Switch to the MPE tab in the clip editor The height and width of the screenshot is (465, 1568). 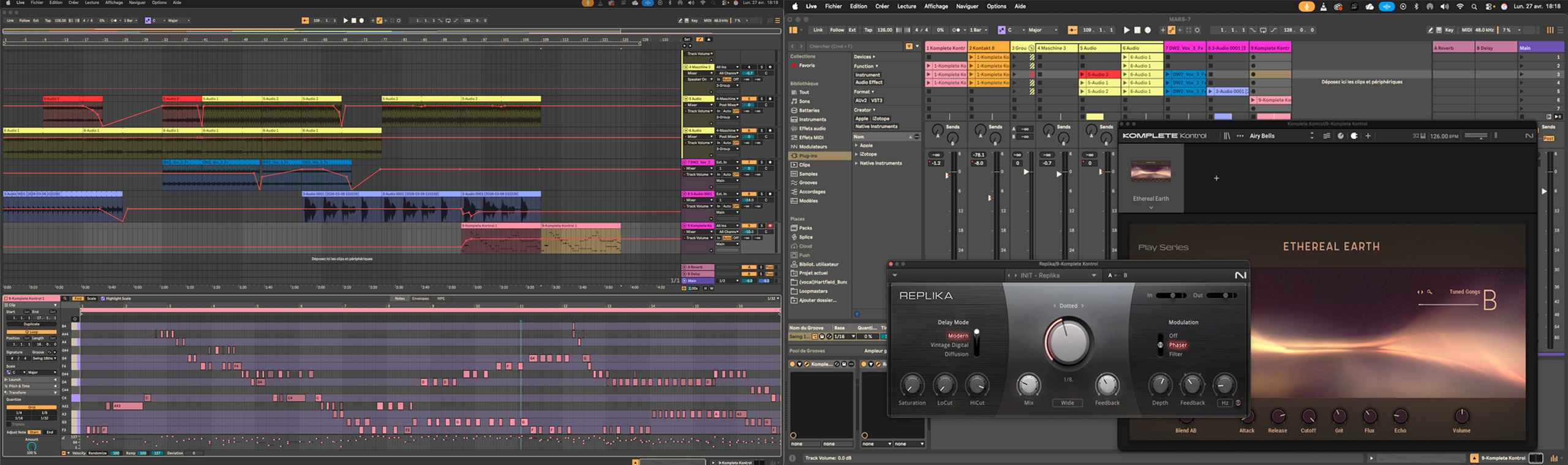tap(441, 299)
